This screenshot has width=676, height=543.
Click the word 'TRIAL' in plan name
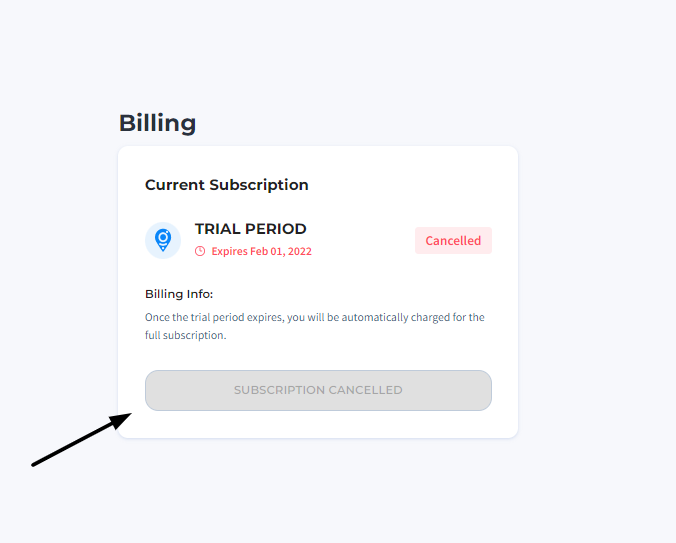[217, 229]
